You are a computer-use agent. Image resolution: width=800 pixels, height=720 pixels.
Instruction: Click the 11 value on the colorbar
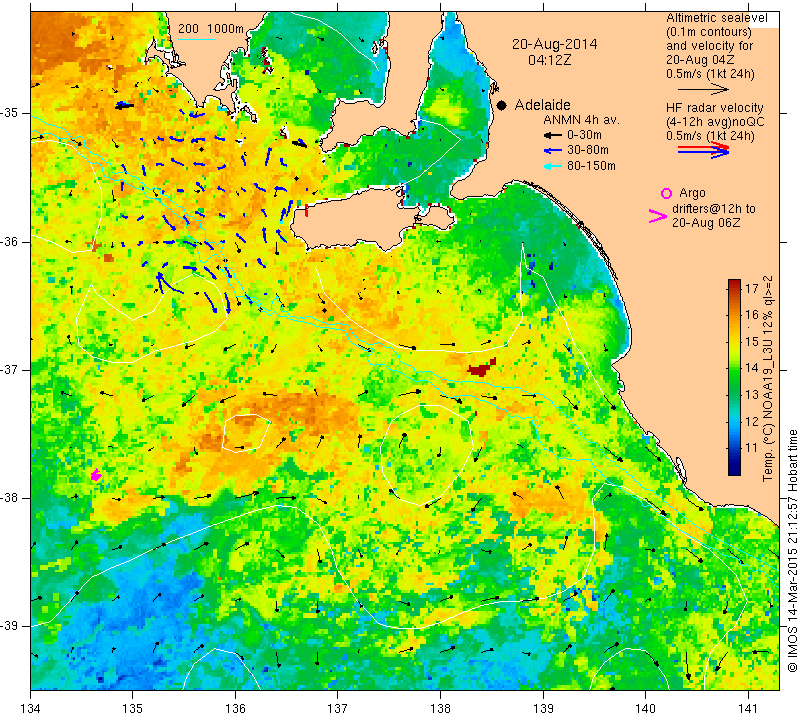752,449
